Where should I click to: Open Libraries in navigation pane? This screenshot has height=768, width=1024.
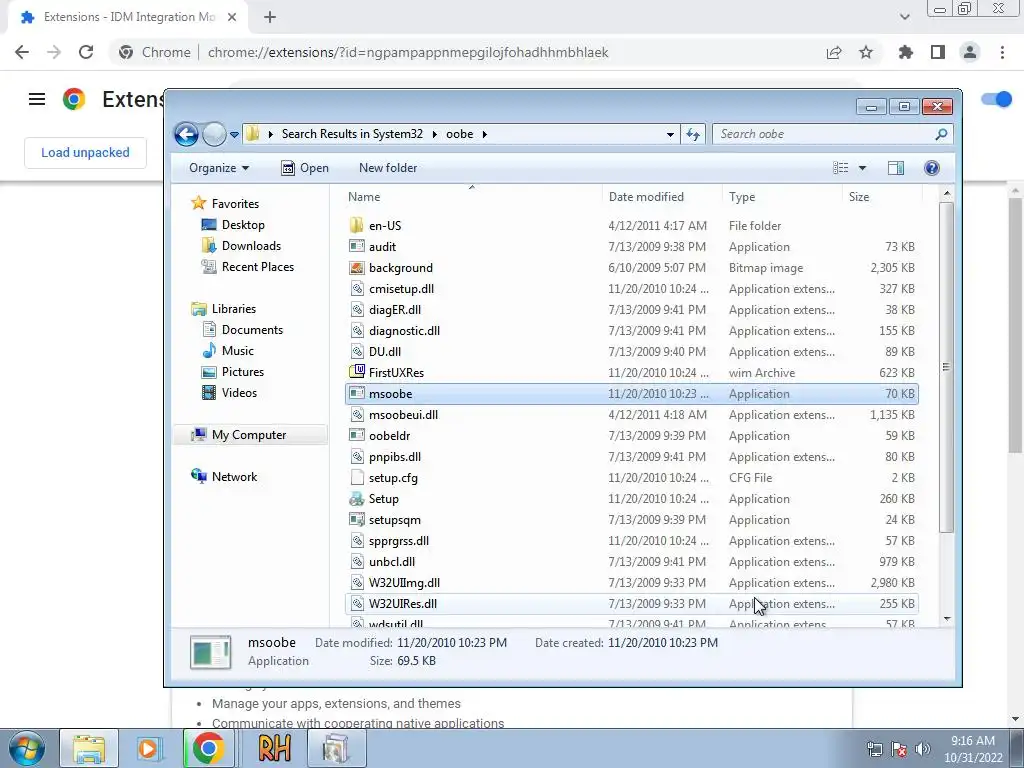tap(233, 309)
